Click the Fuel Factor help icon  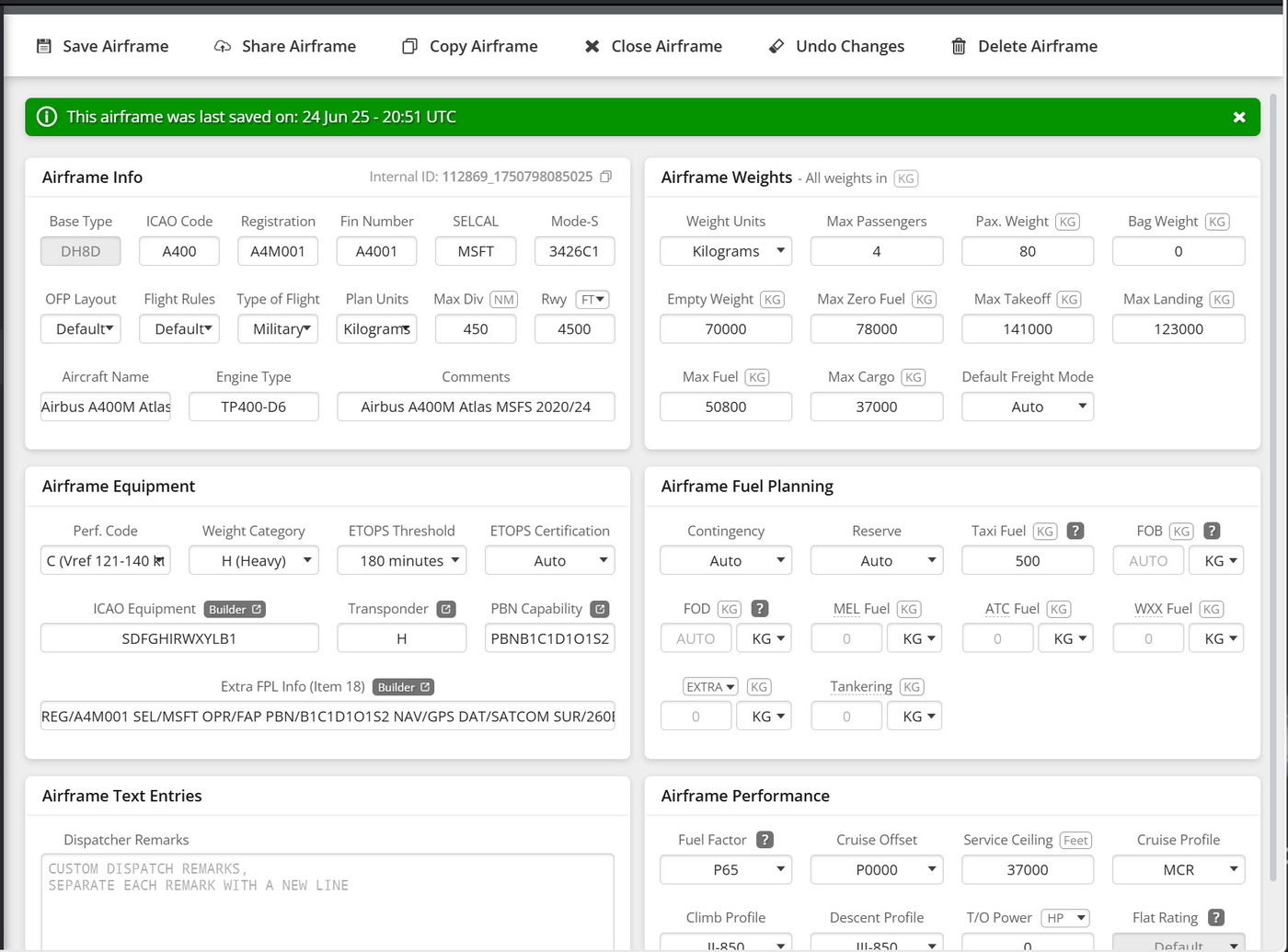click(765, 840)
